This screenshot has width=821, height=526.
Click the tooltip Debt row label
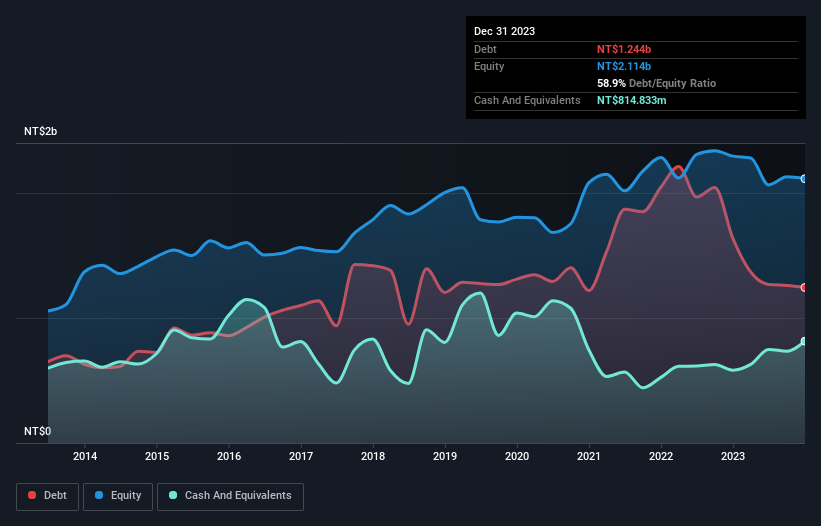coord(485,49)
